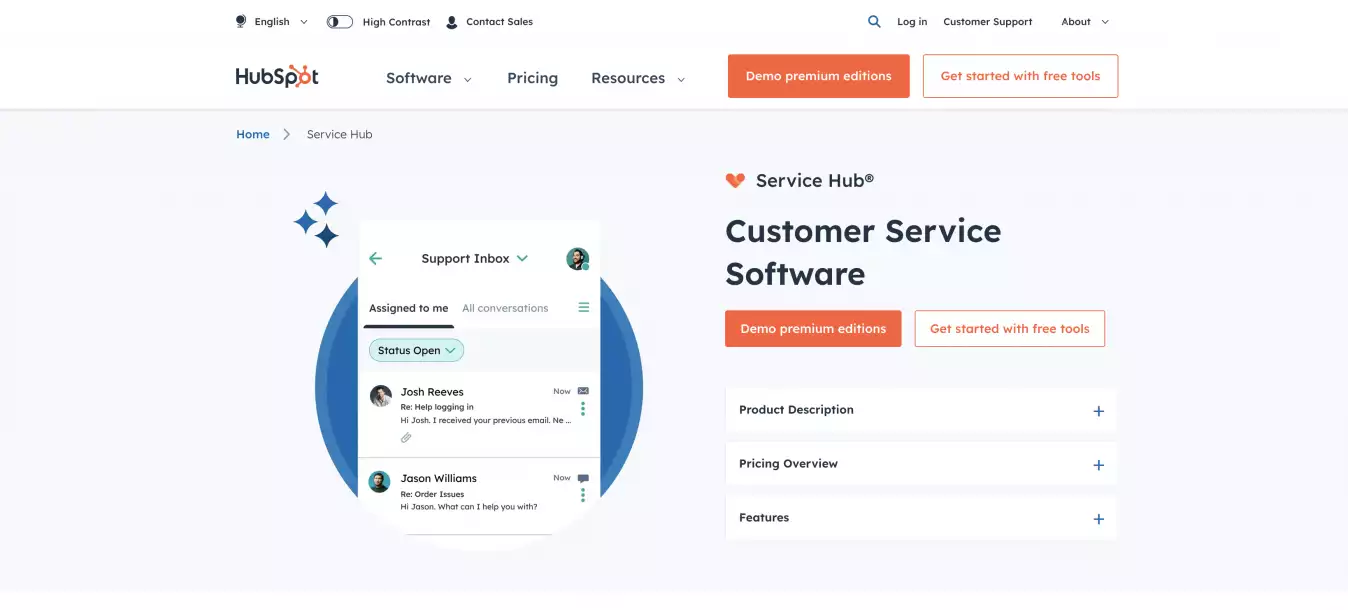Screen dimensions: 1348x610
Task: Click the 'Re: Order Issues' subject
Action: pos(433,494)
